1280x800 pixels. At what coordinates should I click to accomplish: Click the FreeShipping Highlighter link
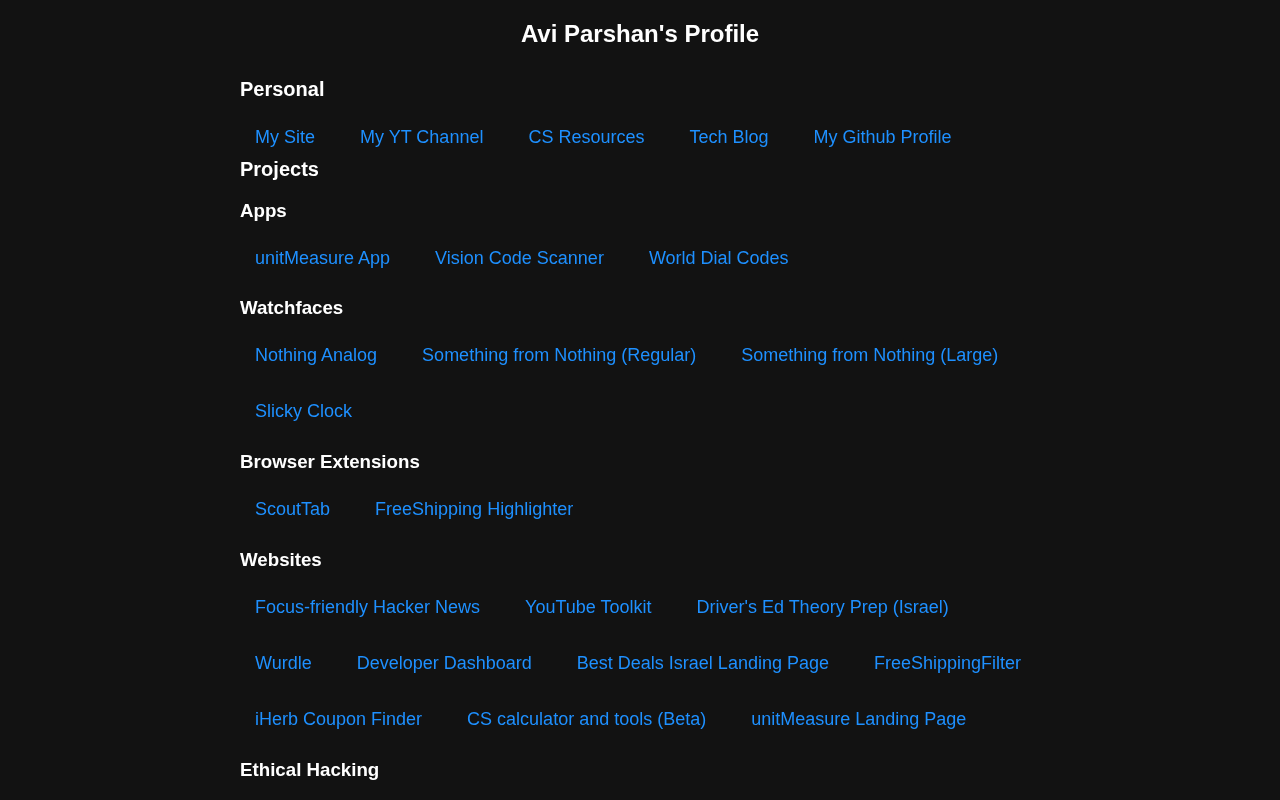(x=474, y=509)
